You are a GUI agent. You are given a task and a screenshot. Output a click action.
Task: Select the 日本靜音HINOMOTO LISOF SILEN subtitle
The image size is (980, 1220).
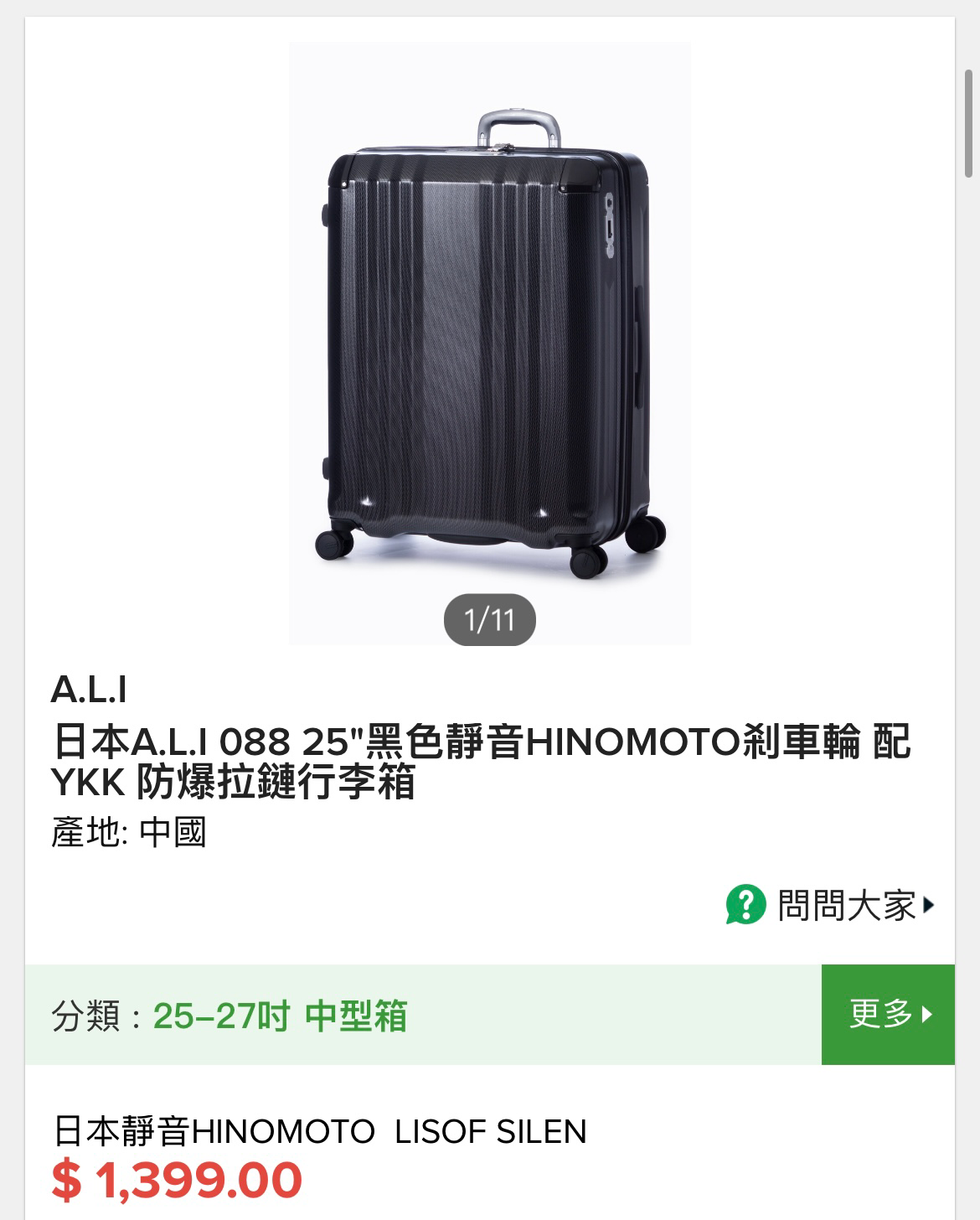(319, 1131)
